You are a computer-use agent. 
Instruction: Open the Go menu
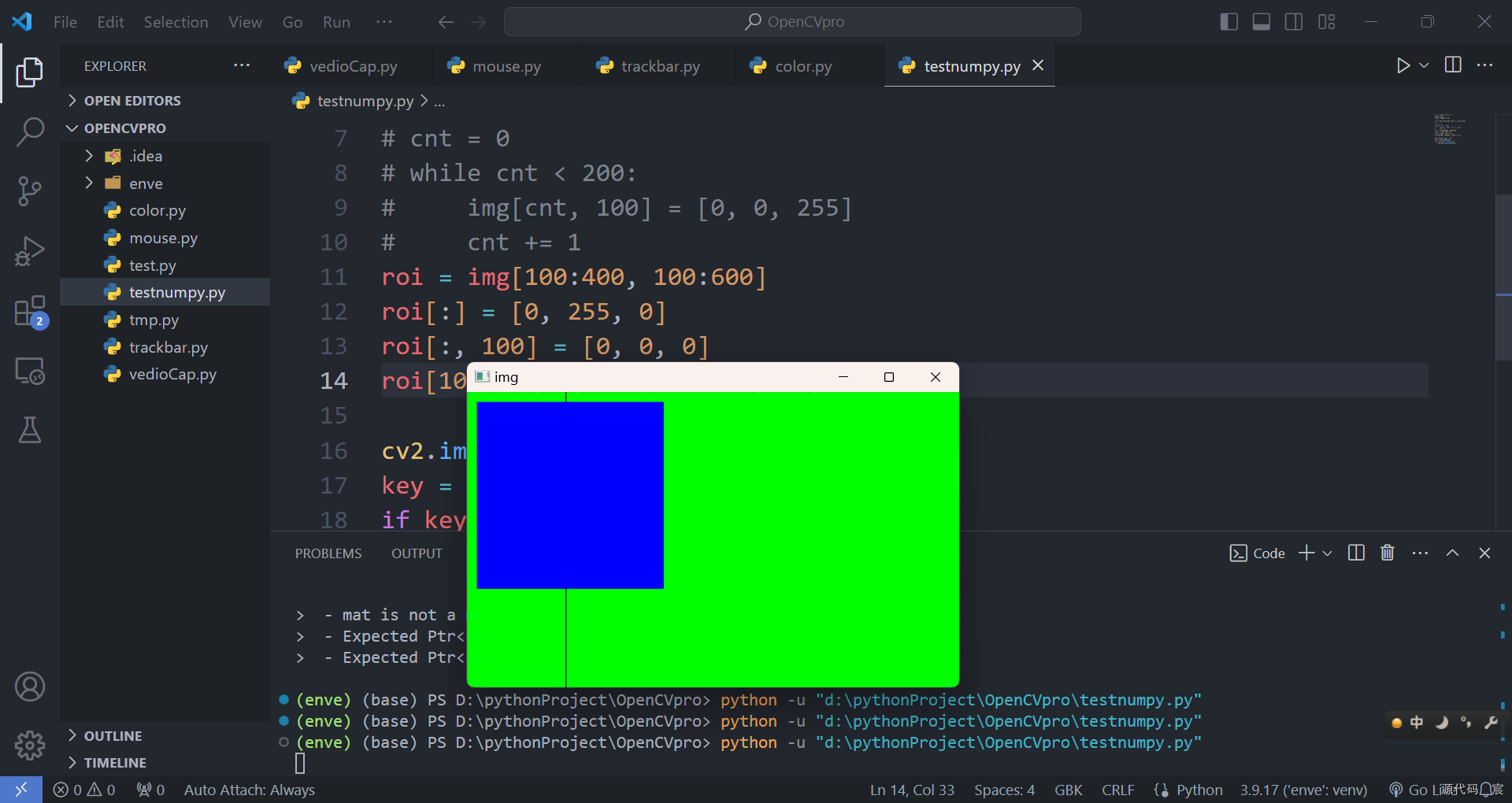click(x=292, y=22)
